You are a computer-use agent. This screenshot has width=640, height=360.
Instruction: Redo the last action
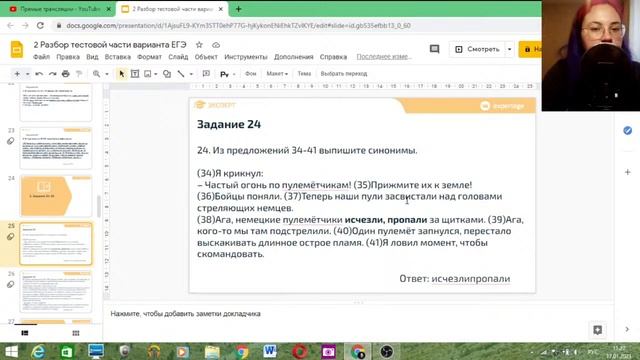click(52, 74)
